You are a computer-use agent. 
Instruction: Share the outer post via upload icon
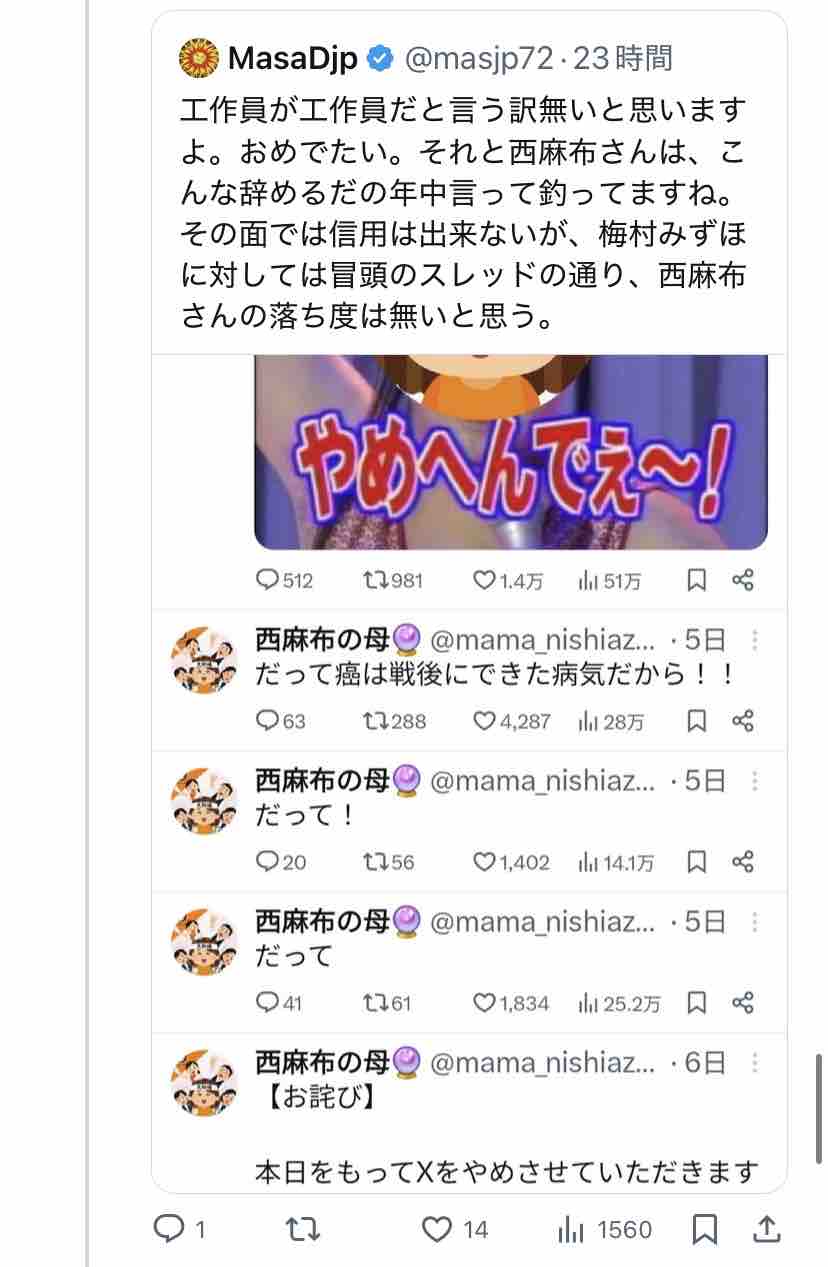[765, 1229]
